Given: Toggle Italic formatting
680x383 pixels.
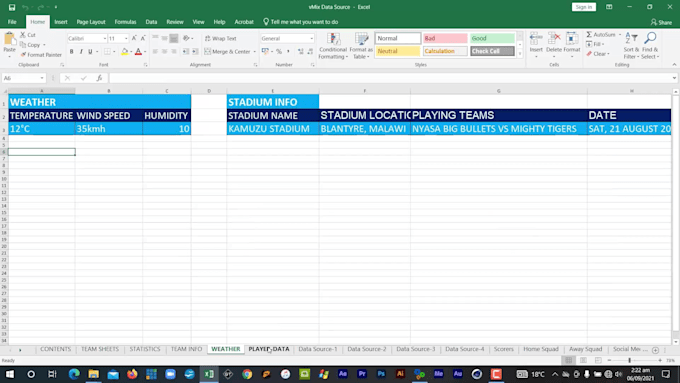Looking at the screenshot, I should pos(81,52).
